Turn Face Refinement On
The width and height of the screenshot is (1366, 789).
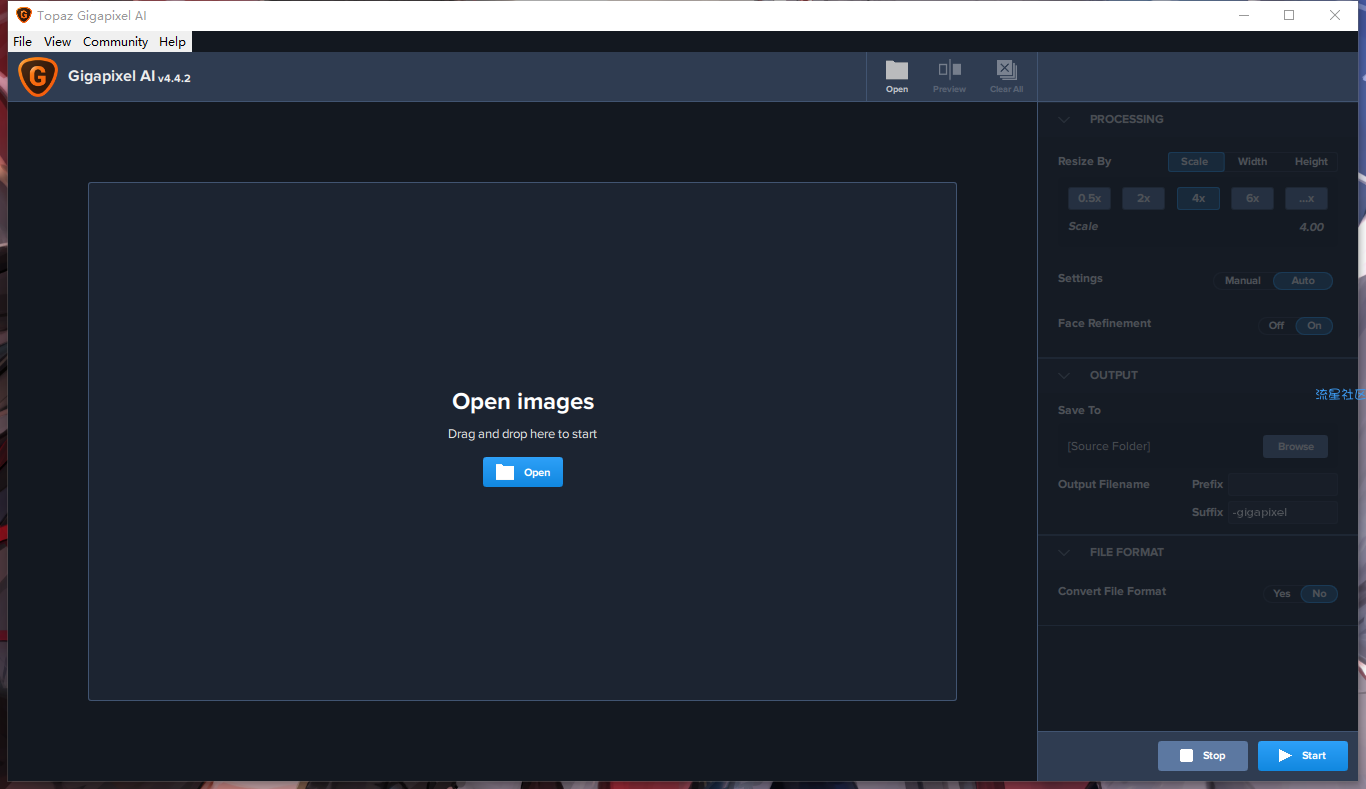point(1314,325)
